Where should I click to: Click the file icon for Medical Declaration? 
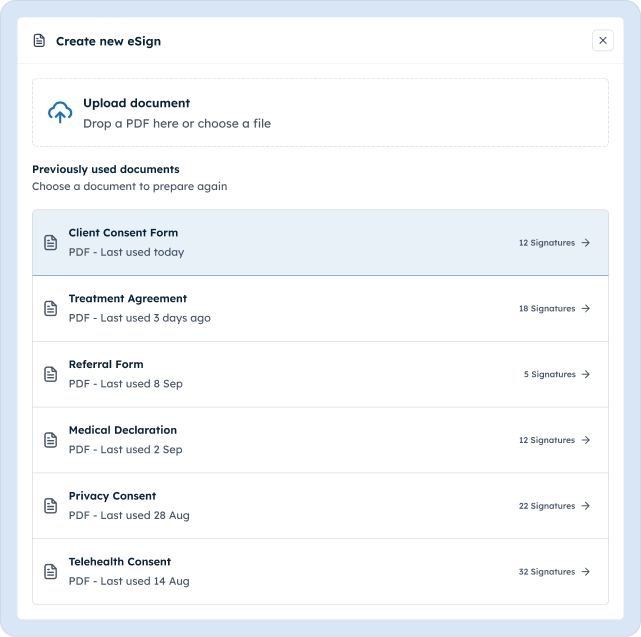(51, 440)
